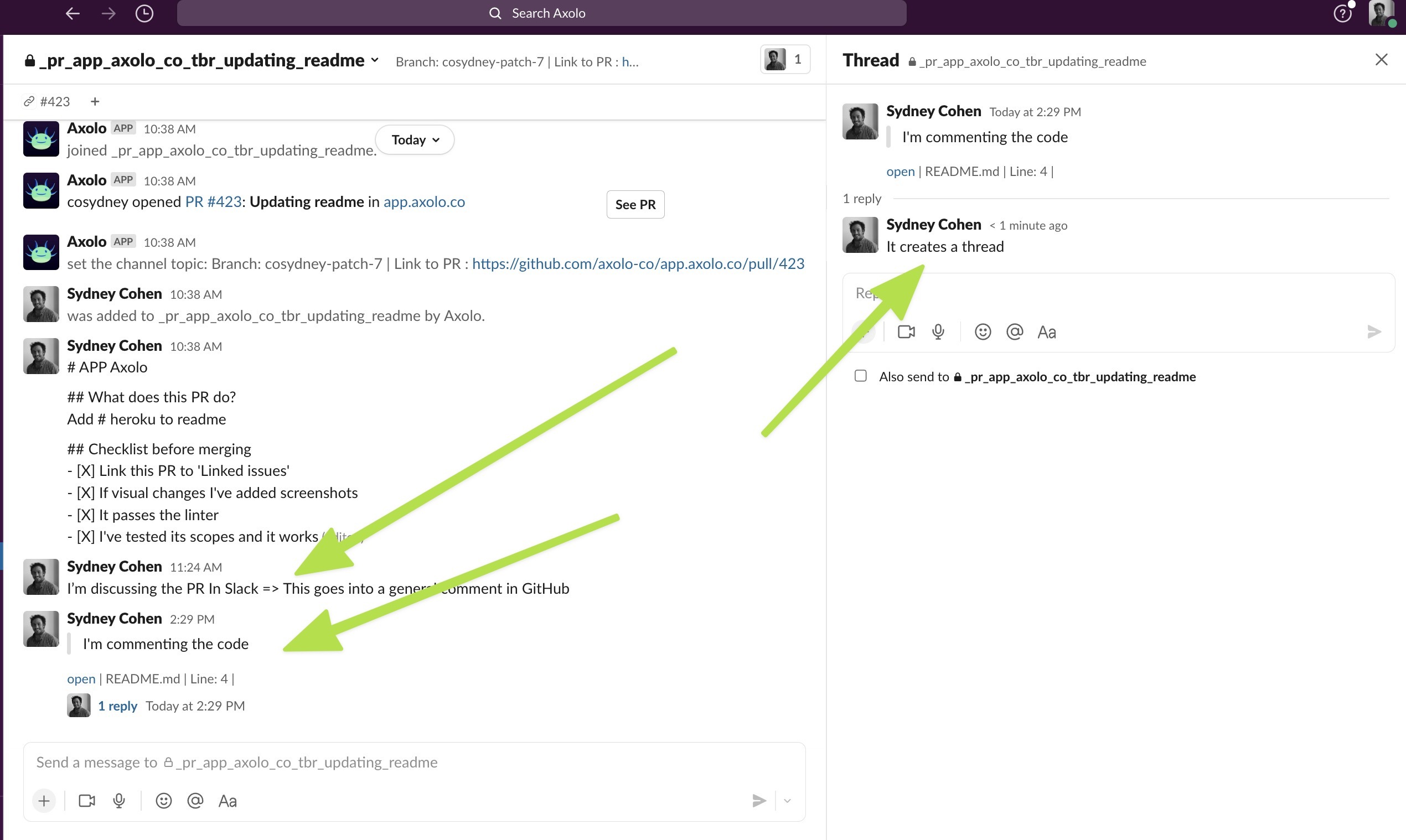Viewport: 1406px width, 840px height.
Task: Click the history clock icon
Action: tap(144, 13)
